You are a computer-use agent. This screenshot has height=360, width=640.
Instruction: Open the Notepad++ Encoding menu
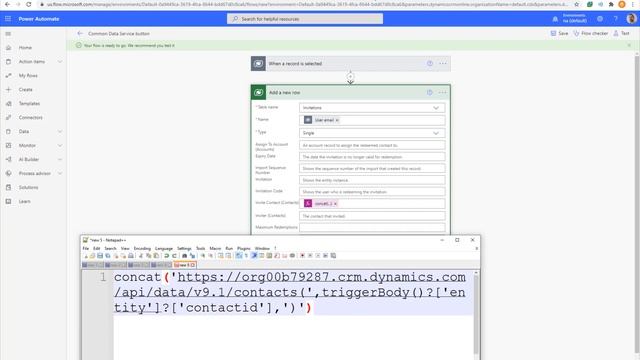coord(142,249)
